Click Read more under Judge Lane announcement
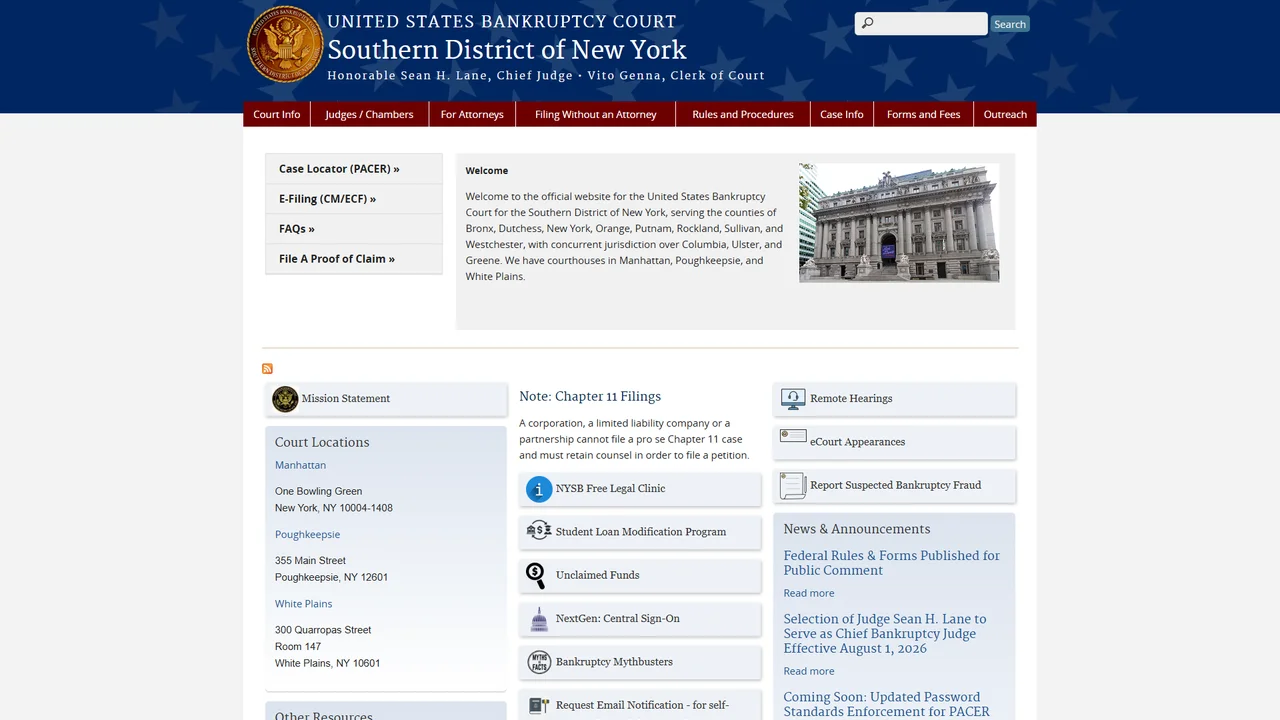This screenshot has width=1280, height=720. coord(808,671)
